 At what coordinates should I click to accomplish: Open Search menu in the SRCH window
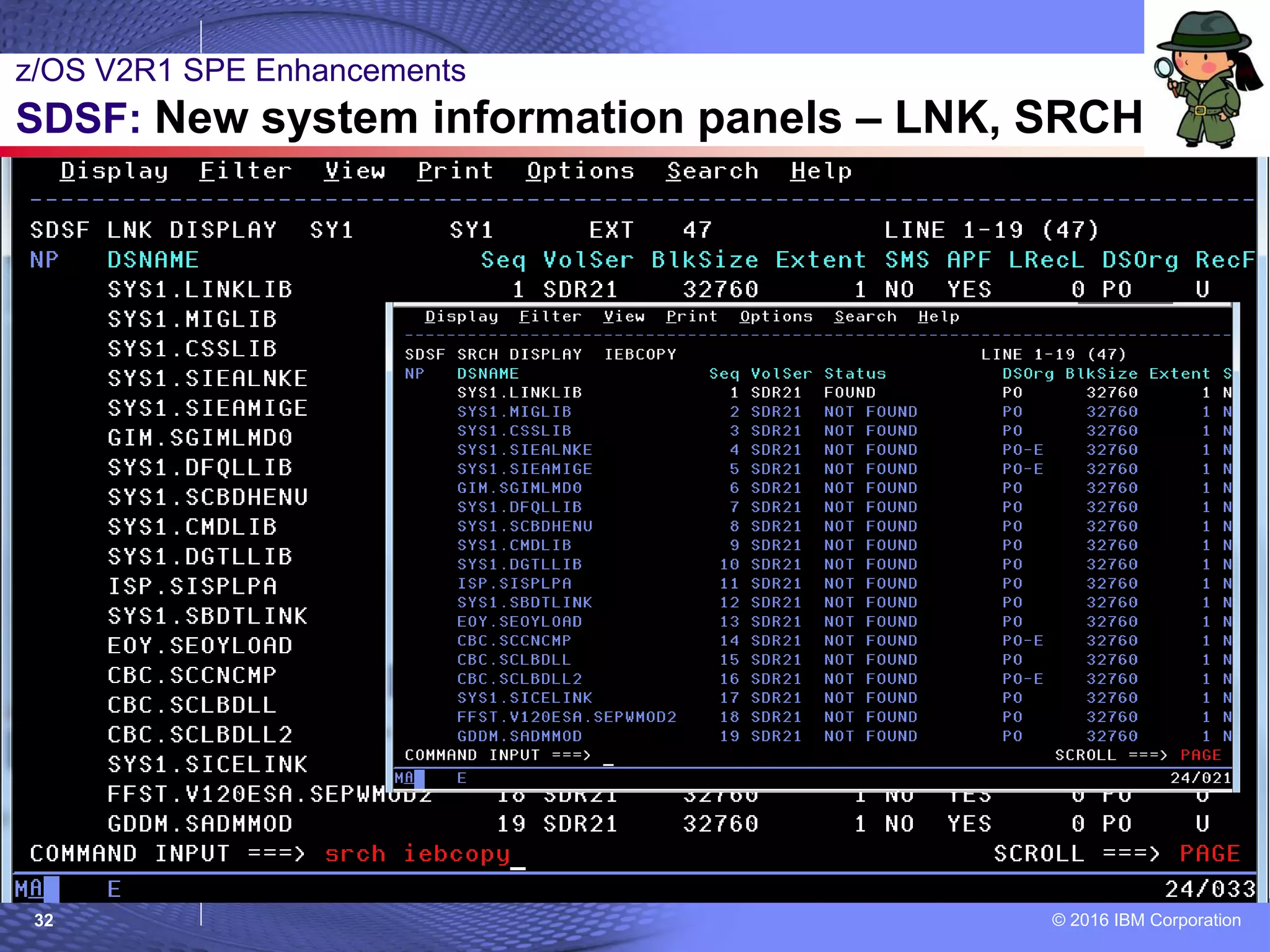click(865, 317)
